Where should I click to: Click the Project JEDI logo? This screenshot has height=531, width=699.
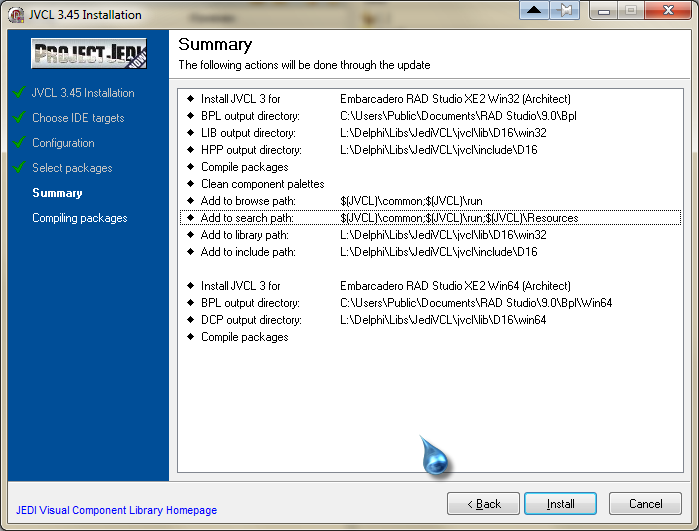pos(89,54)
